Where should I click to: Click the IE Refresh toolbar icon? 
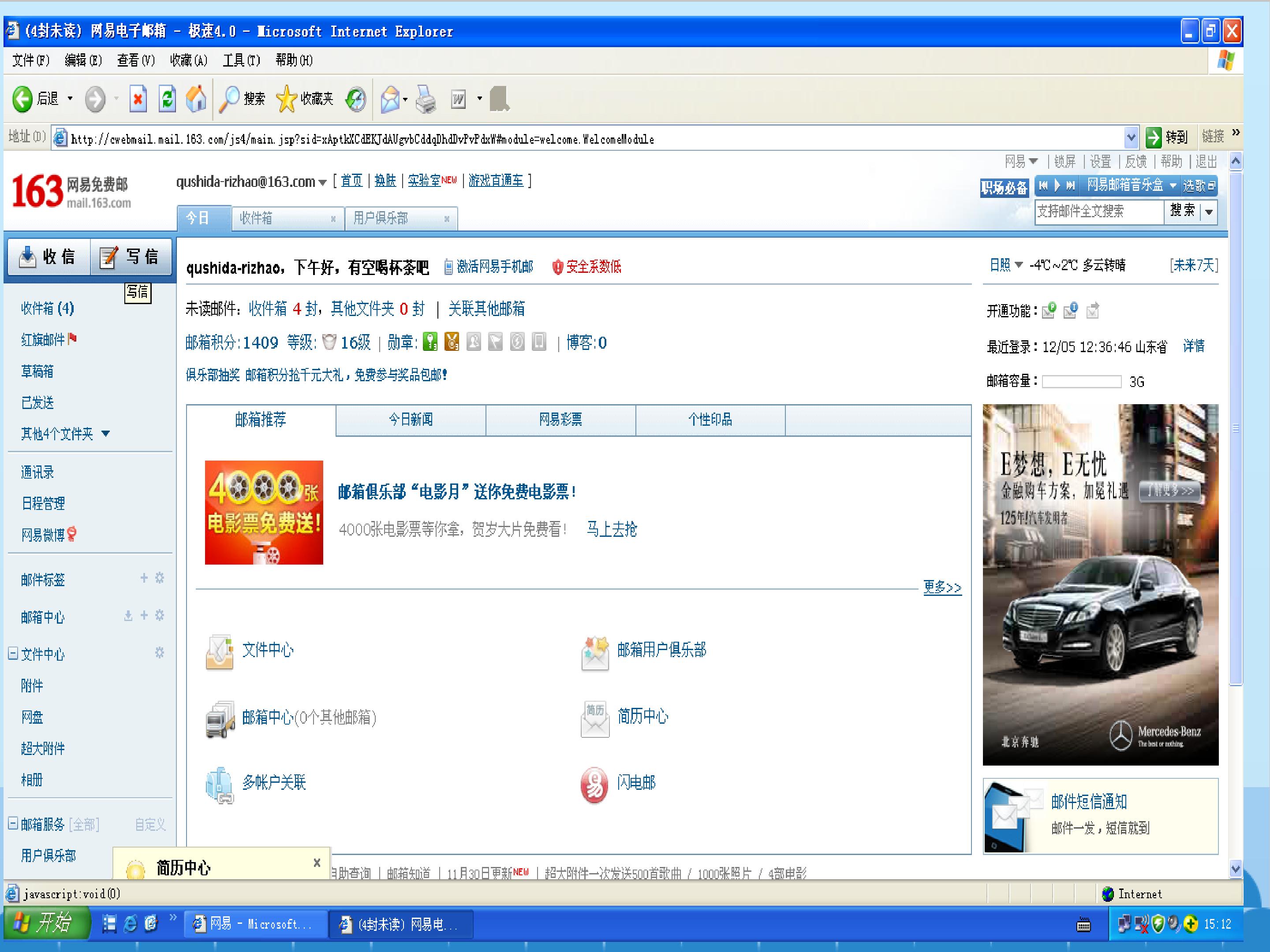(167, 99)
